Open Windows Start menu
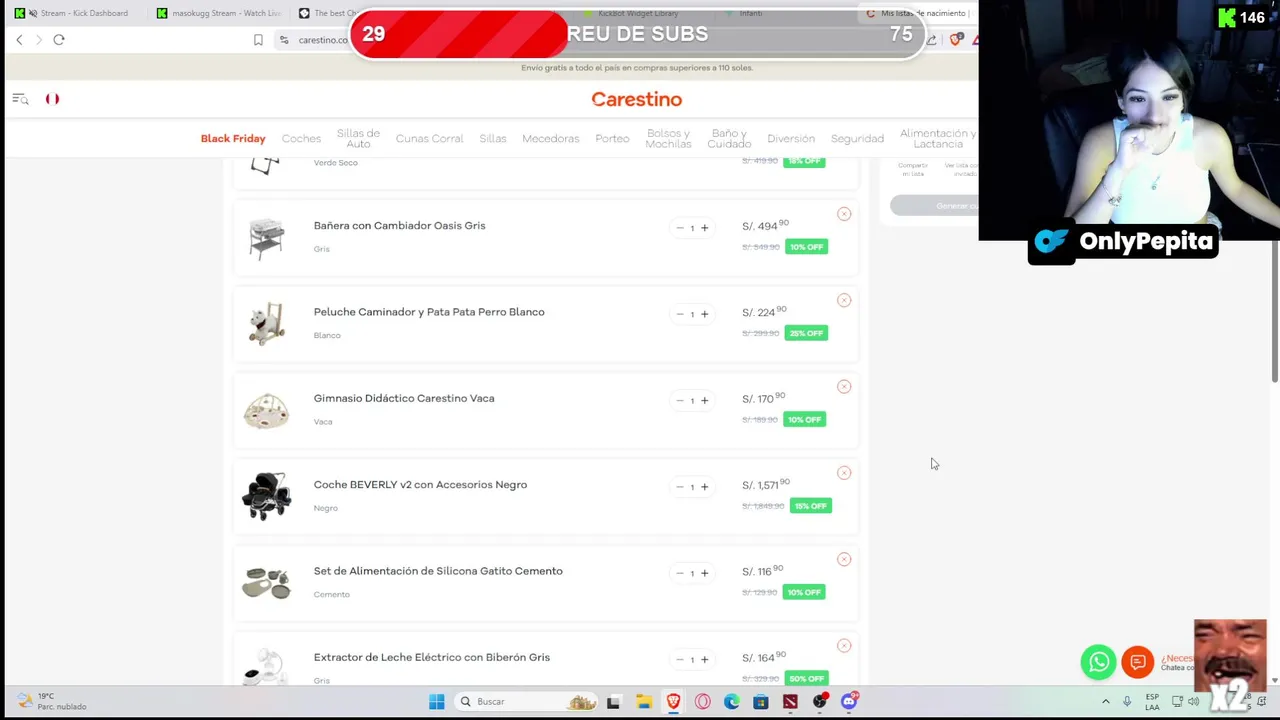The image size is (1280, 720). click(x=437, y=702)
